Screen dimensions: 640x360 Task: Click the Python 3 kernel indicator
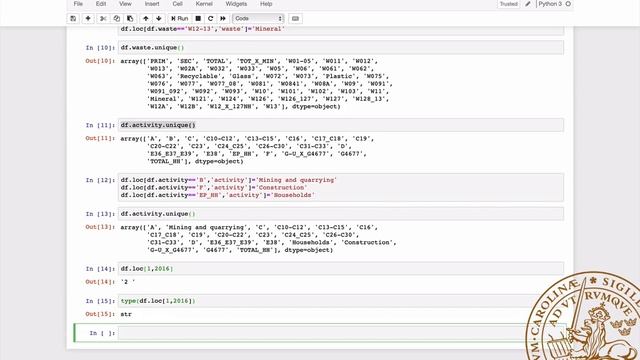550,4
